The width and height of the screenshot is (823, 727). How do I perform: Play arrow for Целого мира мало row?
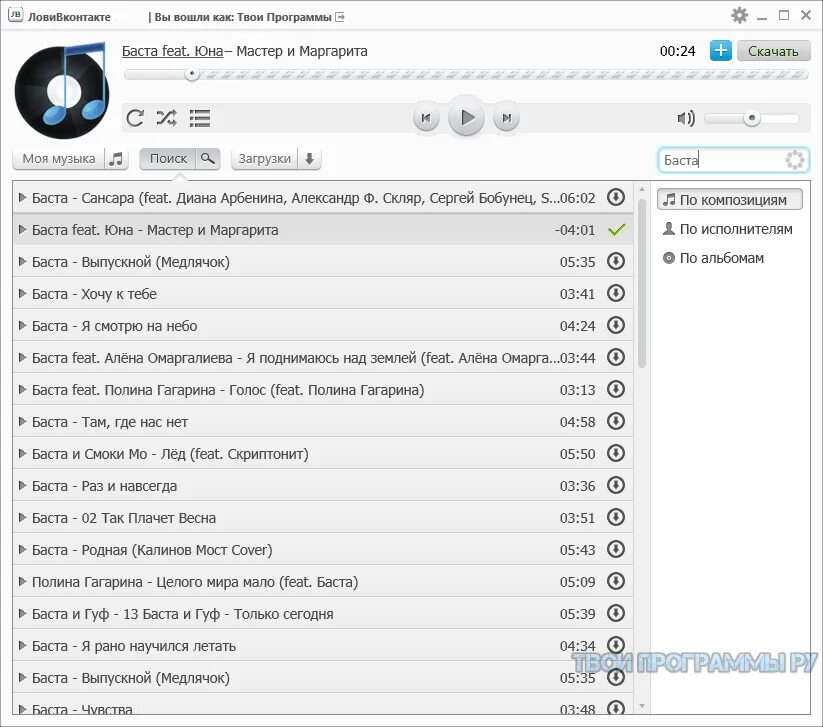pos(22,582)
